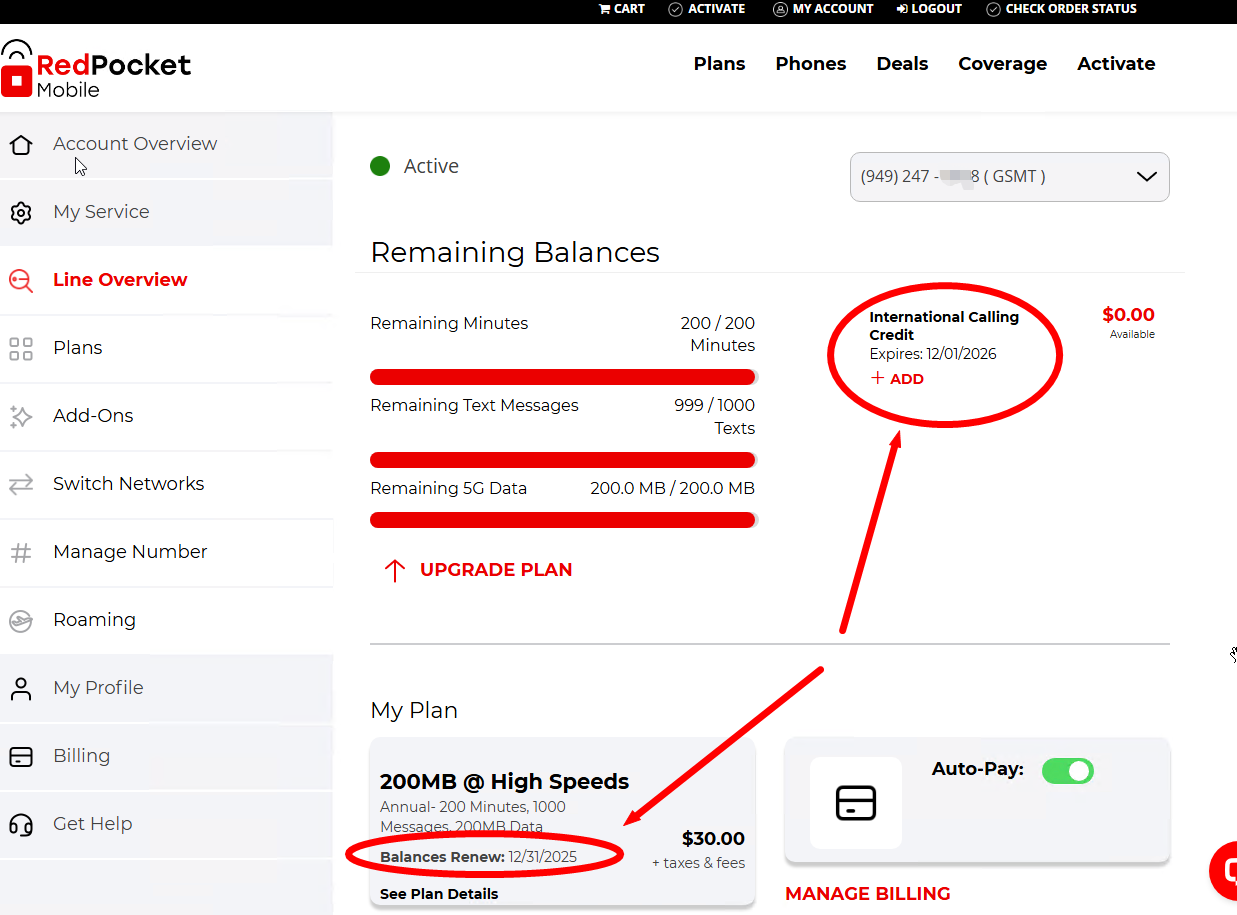
Task: Click the Get Help headset icon
Action: (21, 824)
